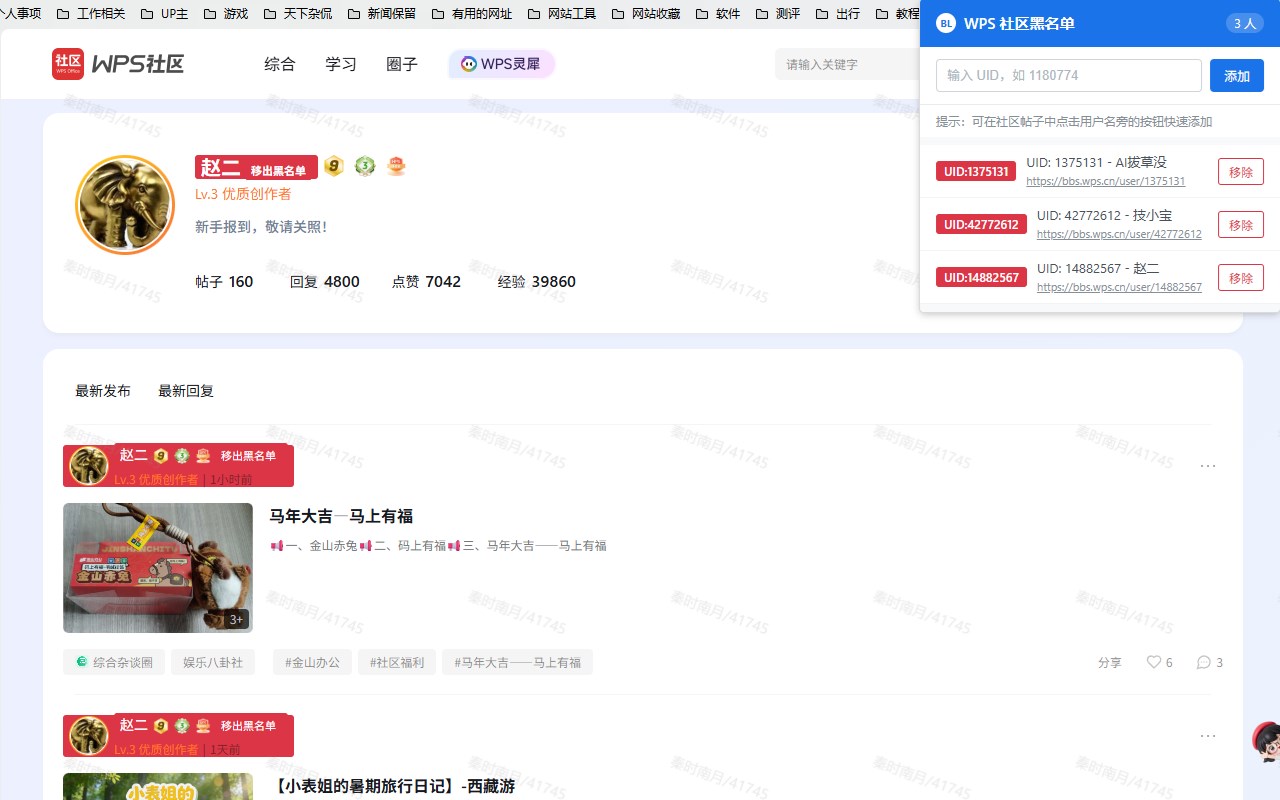
Task: Open the UP主 bookmarks folder
Action: pyautogui.click(x=164, y=14)
